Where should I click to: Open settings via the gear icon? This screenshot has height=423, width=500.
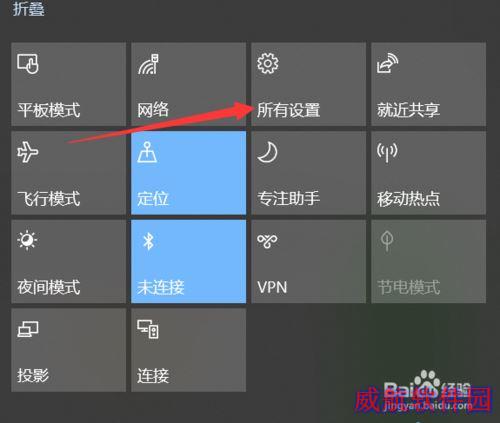coord(268,63)
